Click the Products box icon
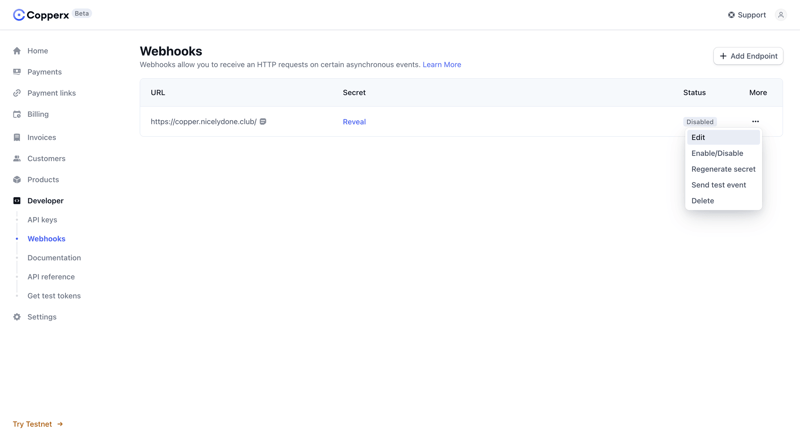The width and height of the screenshot is (800, 442). [17, 180]
